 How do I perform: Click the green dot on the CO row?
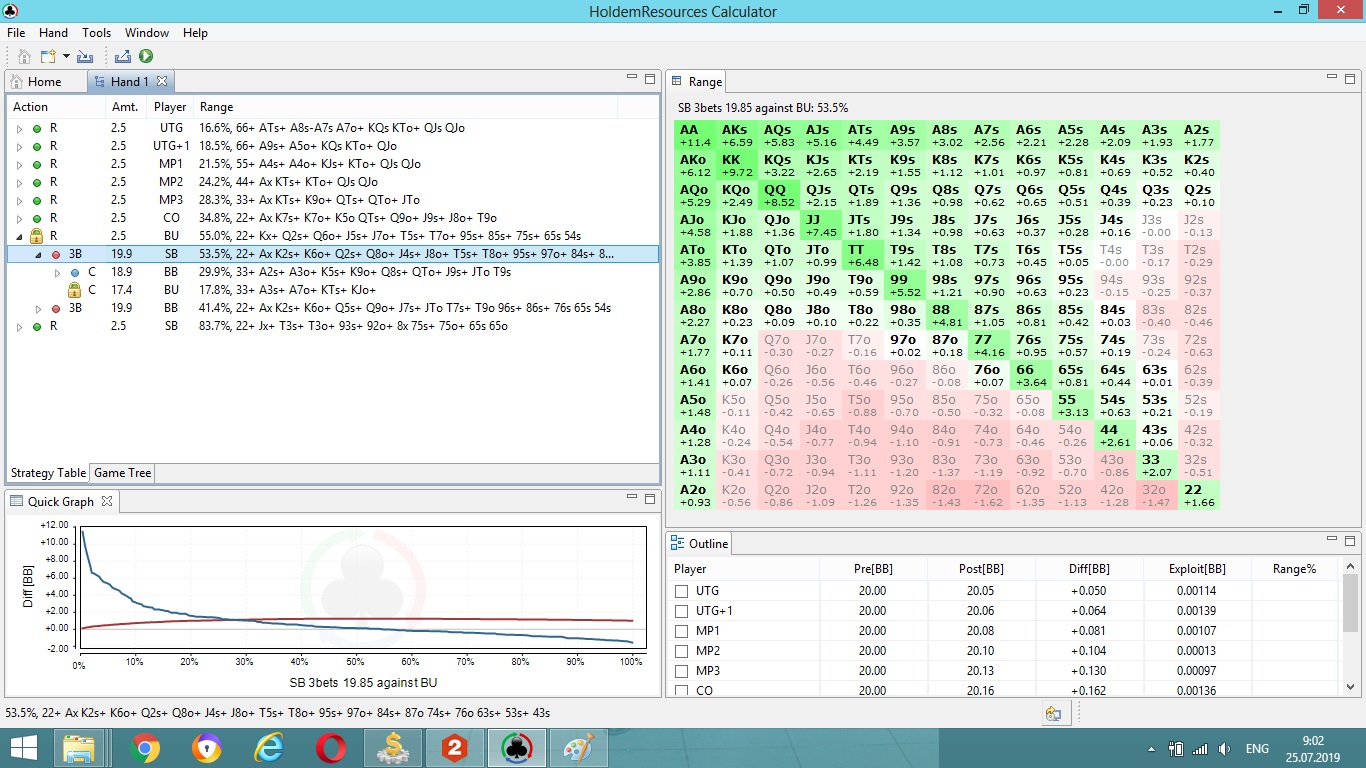click(x=37, y=218)
